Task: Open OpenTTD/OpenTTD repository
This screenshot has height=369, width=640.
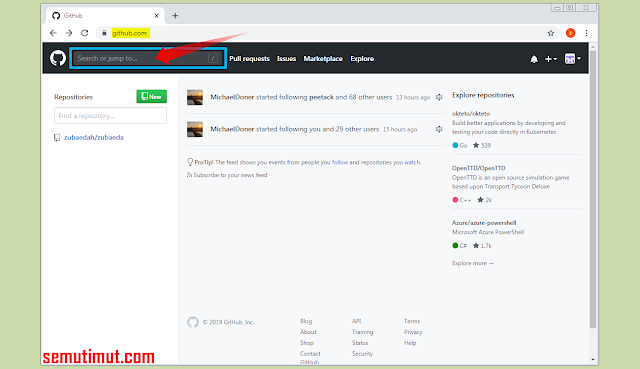Action: (x=478, y=168)
